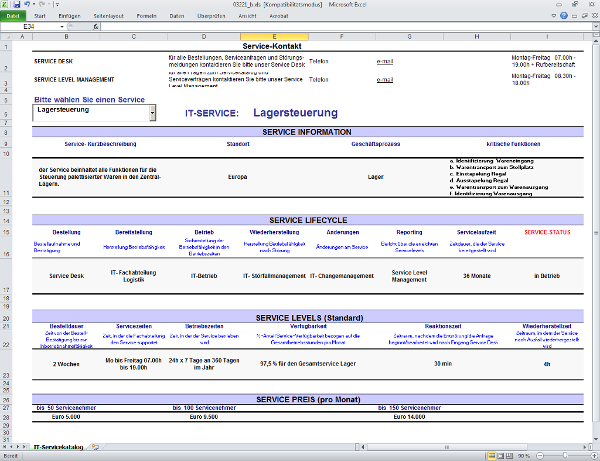Click the insert new worksheet icon
The width and height of the screenshot is (600, 461).
click(93, 445)
